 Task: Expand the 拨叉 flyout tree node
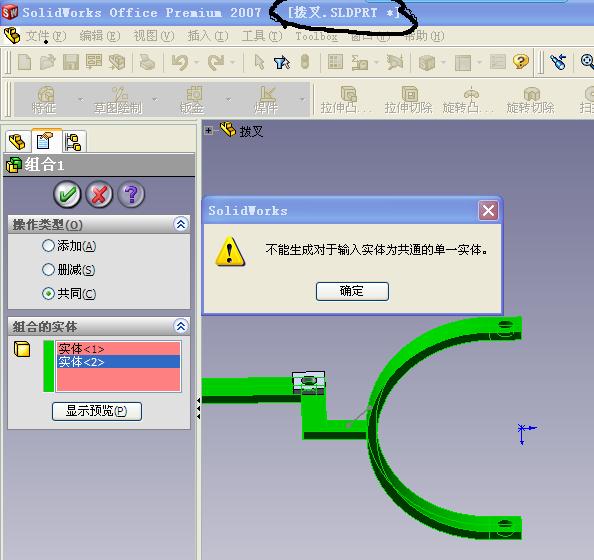[x=208, y=131]
